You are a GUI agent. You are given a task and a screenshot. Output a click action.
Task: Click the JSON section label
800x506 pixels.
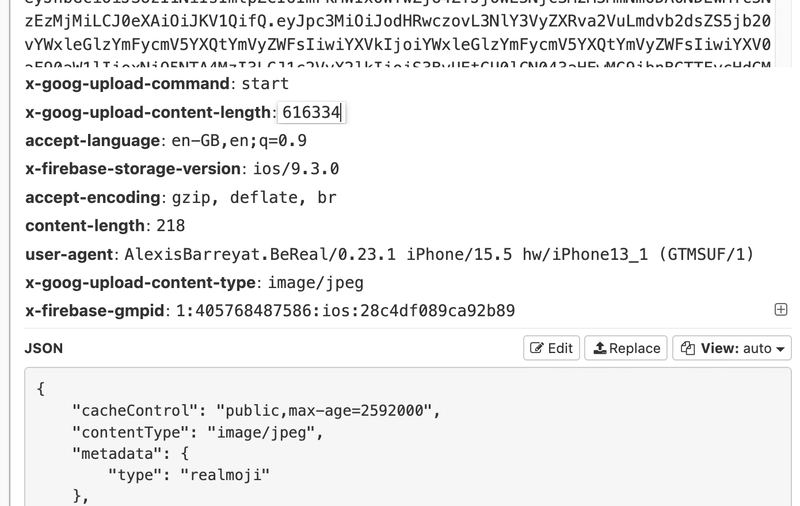pos(44,348)
